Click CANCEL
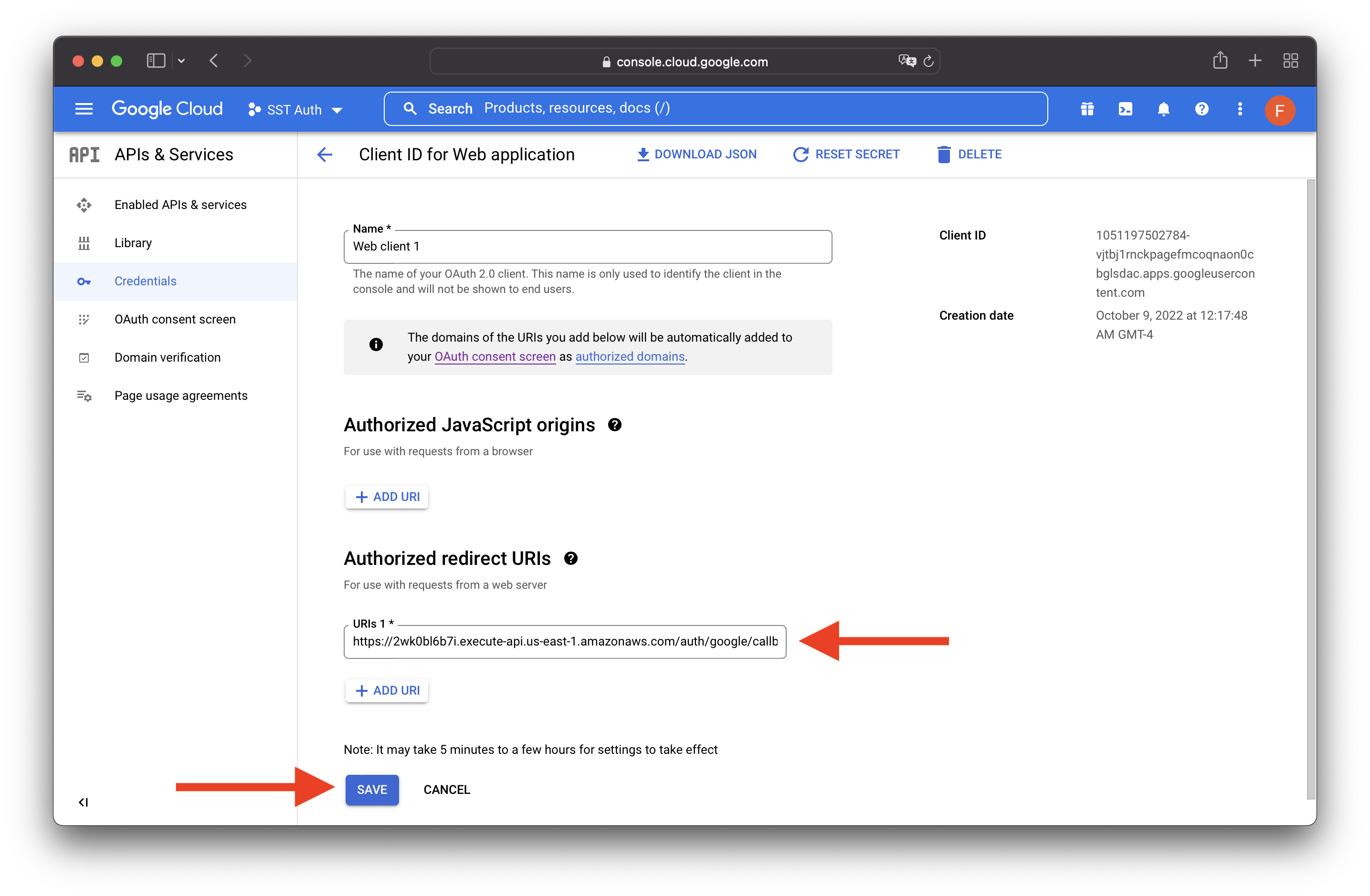This screenshot has height=896, width=1370. [447, 790]
